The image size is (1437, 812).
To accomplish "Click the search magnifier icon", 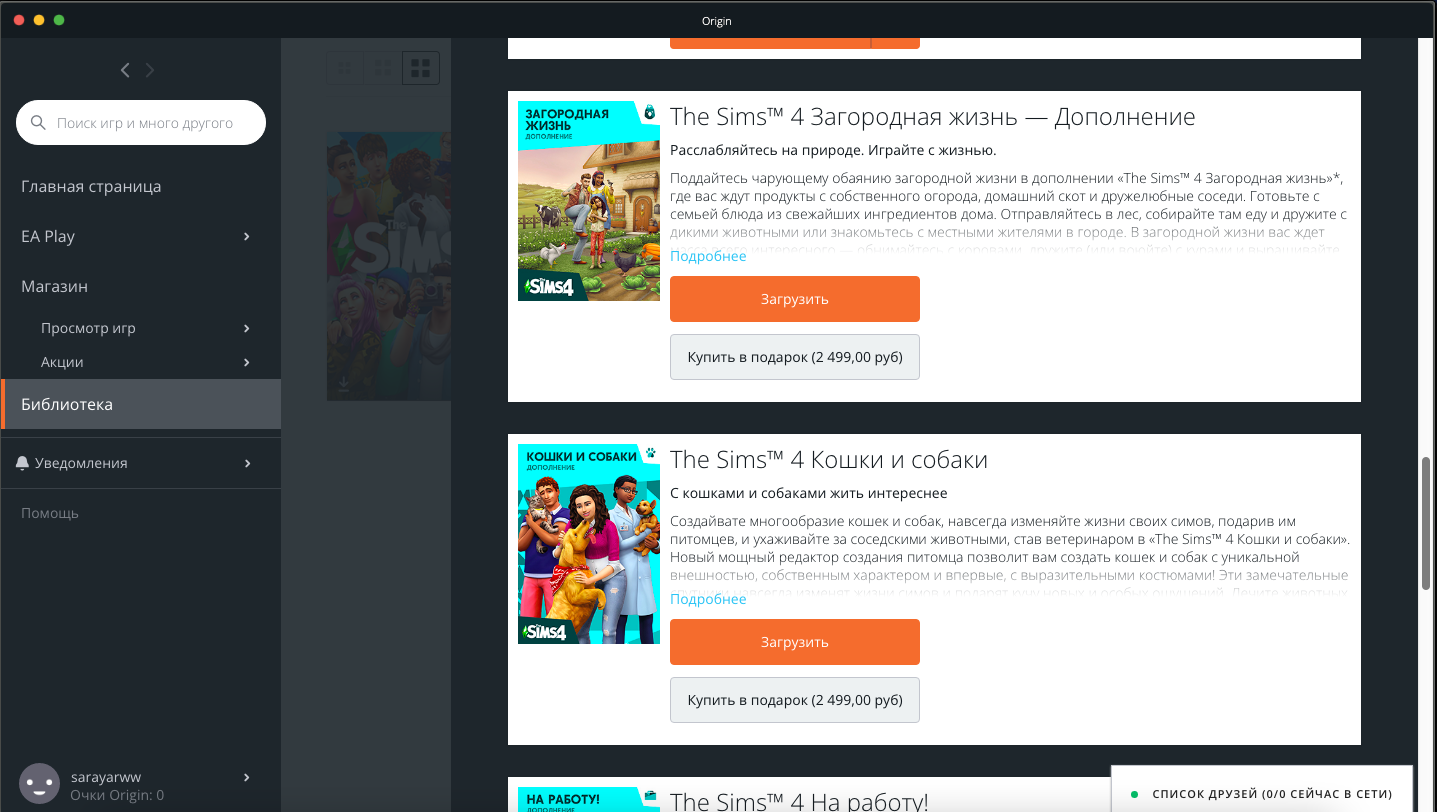I will 38,122.
